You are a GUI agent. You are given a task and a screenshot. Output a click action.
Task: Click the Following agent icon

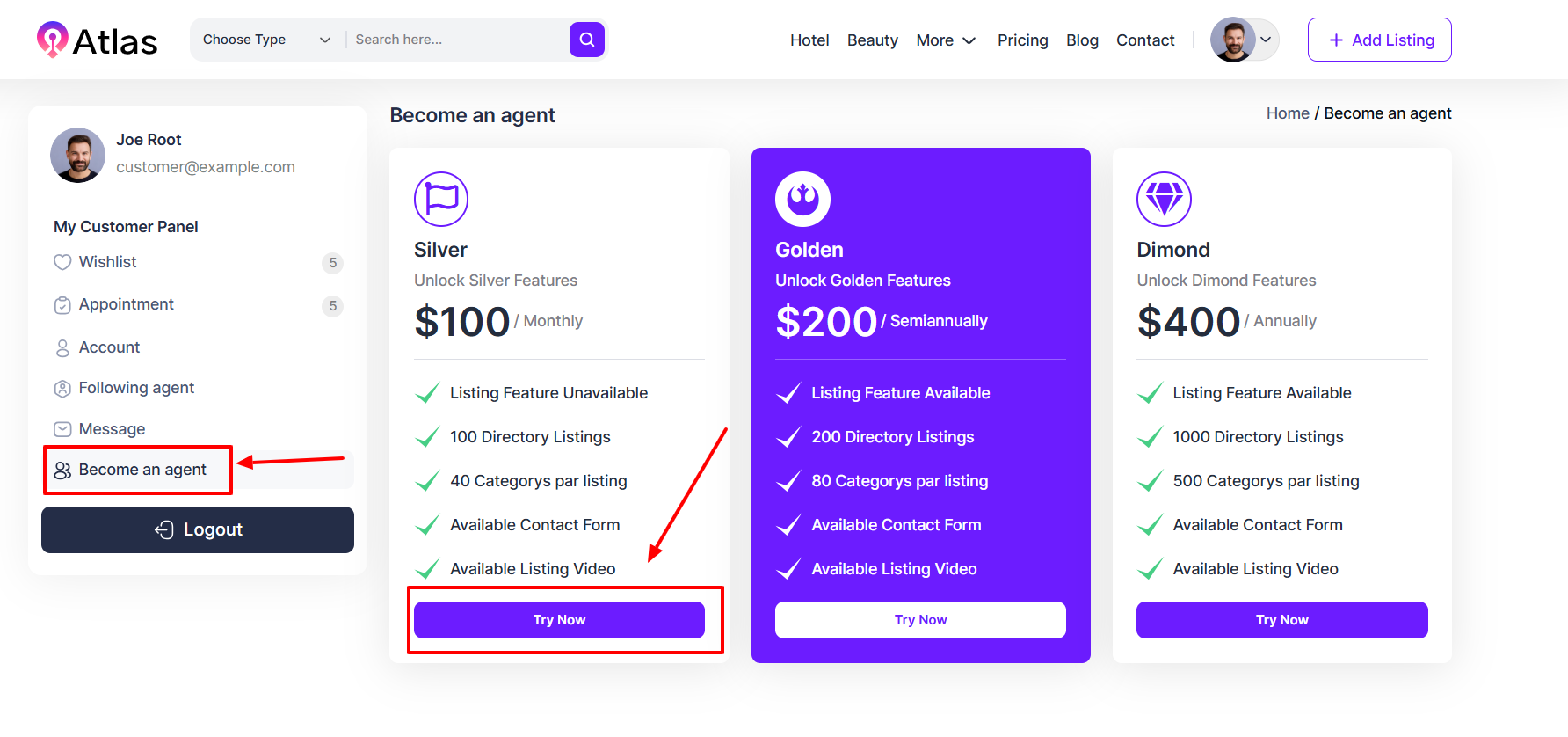coord(62,389)
